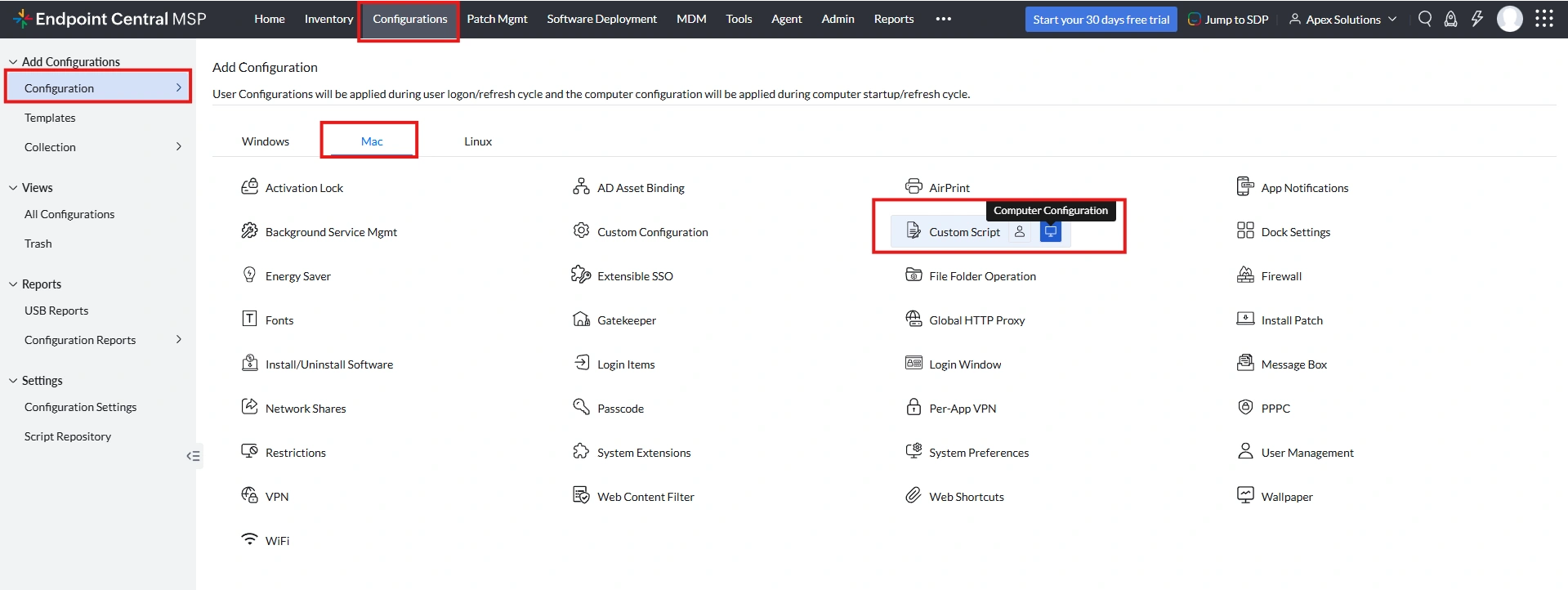
Task: Select Web Content Filter configuration
Action: tap(634, 496)
